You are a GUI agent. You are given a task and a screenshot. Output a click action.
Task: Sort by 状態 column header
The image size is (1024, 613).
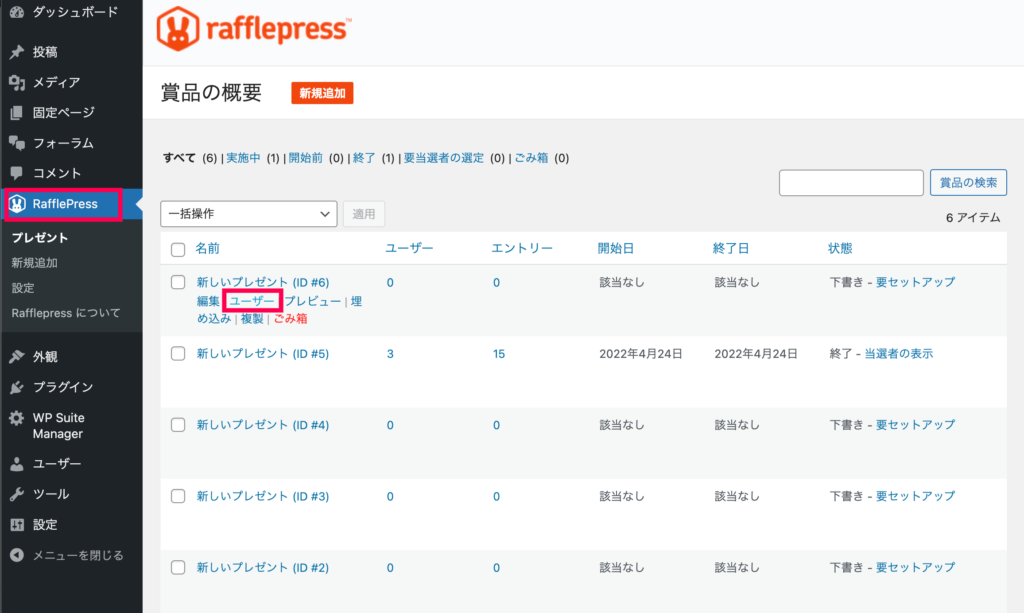(x=840, y=249)
